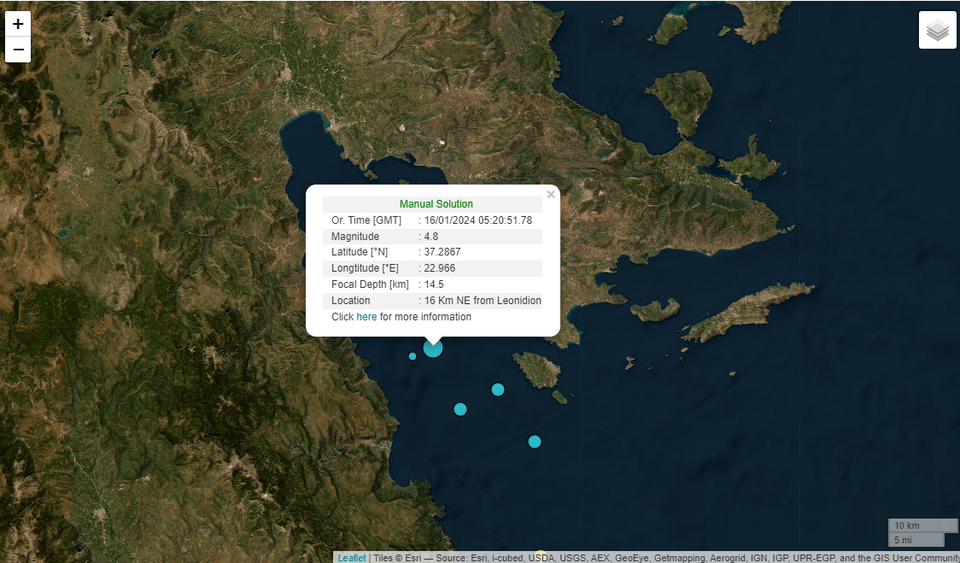Close the Manual Solution popup

550,195
